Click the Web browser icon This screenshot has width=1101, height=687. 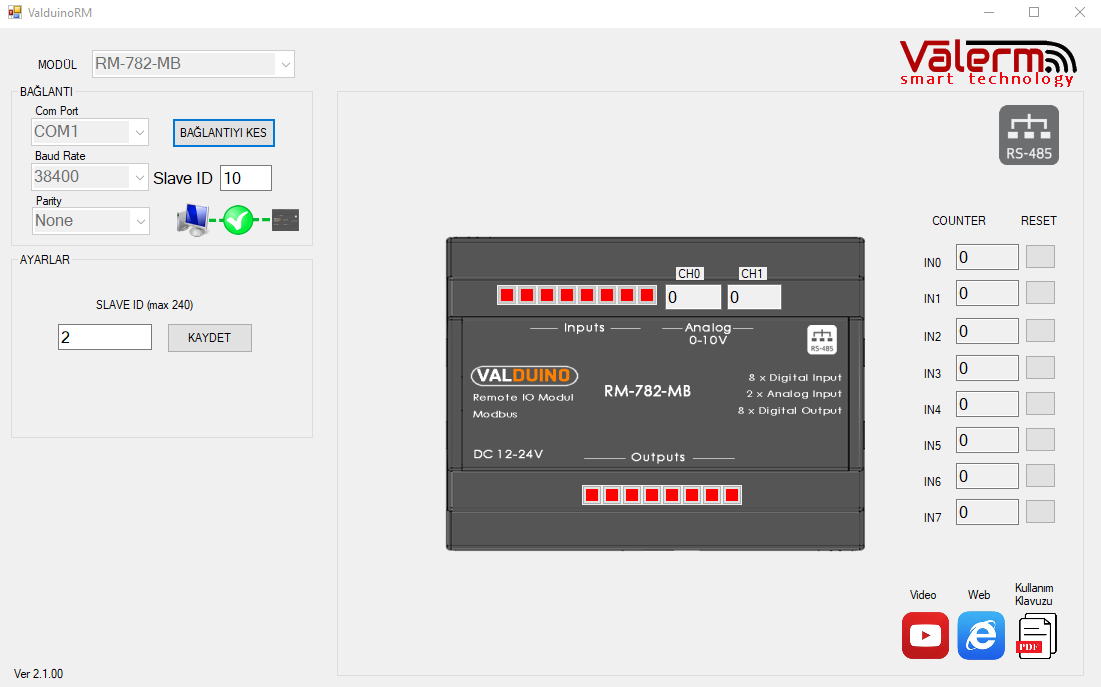pyautogui.click(x=981, y=635)
